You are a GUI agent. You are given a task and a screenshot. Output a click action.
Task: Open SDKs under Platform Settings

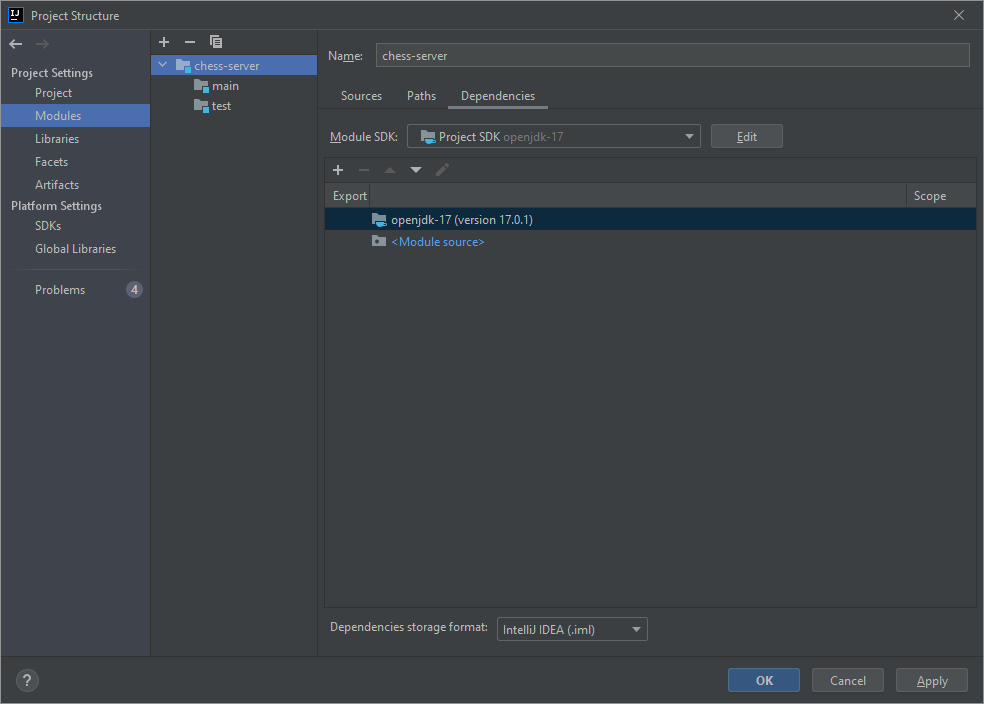48,226
